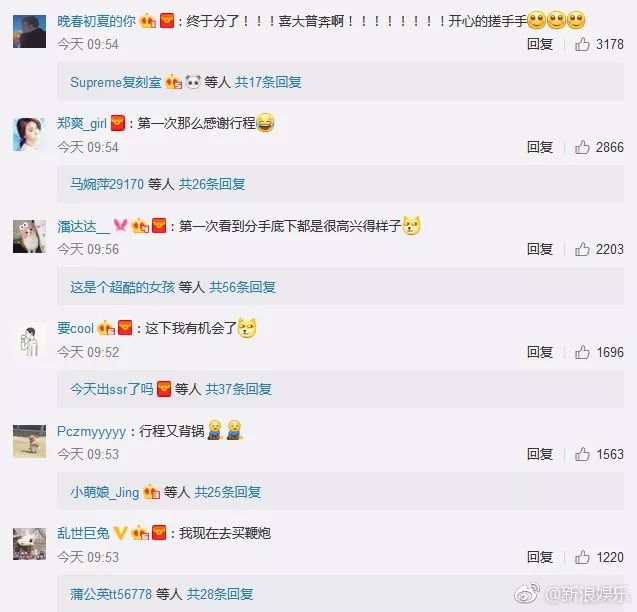Image resolution: width=637 pixels, height=612 pixels.
Task: Tap the thumbs-up icon beside 1696
Action: pyautogui.click(x=582, y=352)
